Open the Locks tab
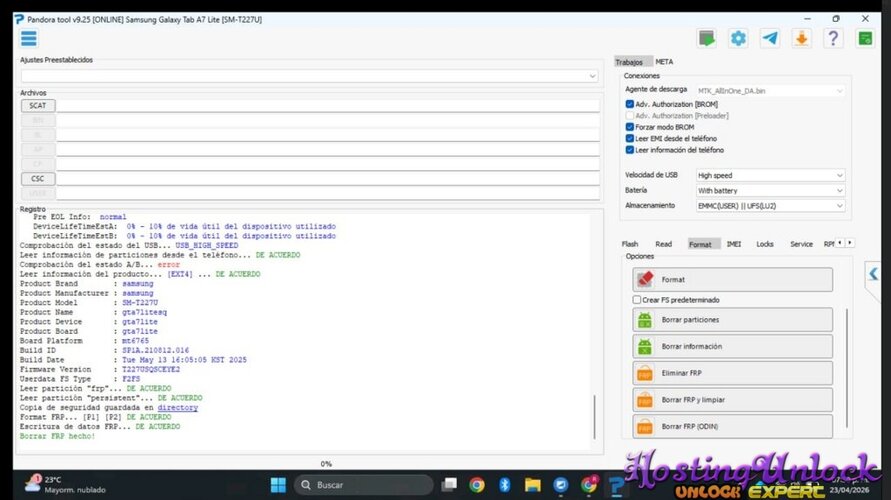Image resolution: width=891 pixels, height=500 pixels. 765,244
